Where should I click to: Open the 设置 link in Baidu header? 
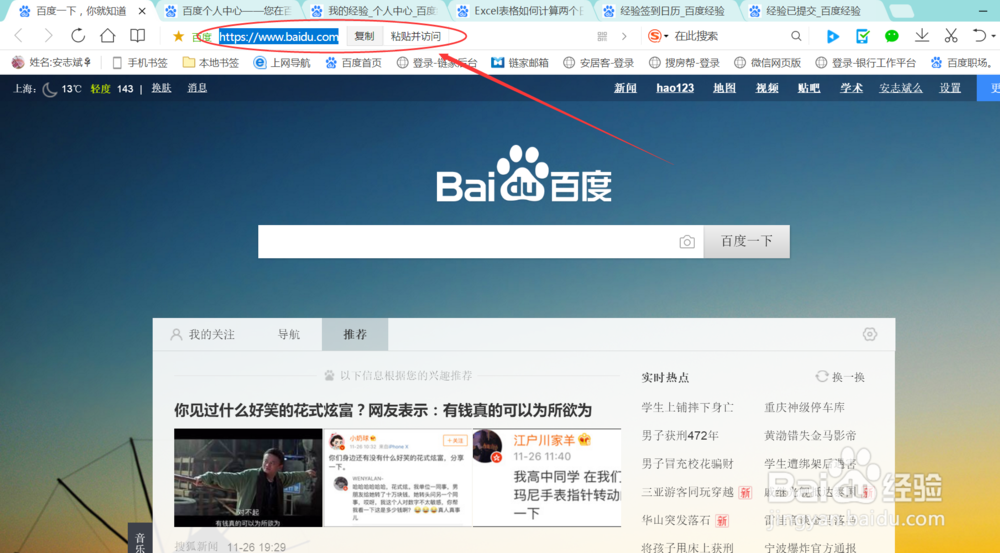tap(950, 88)
